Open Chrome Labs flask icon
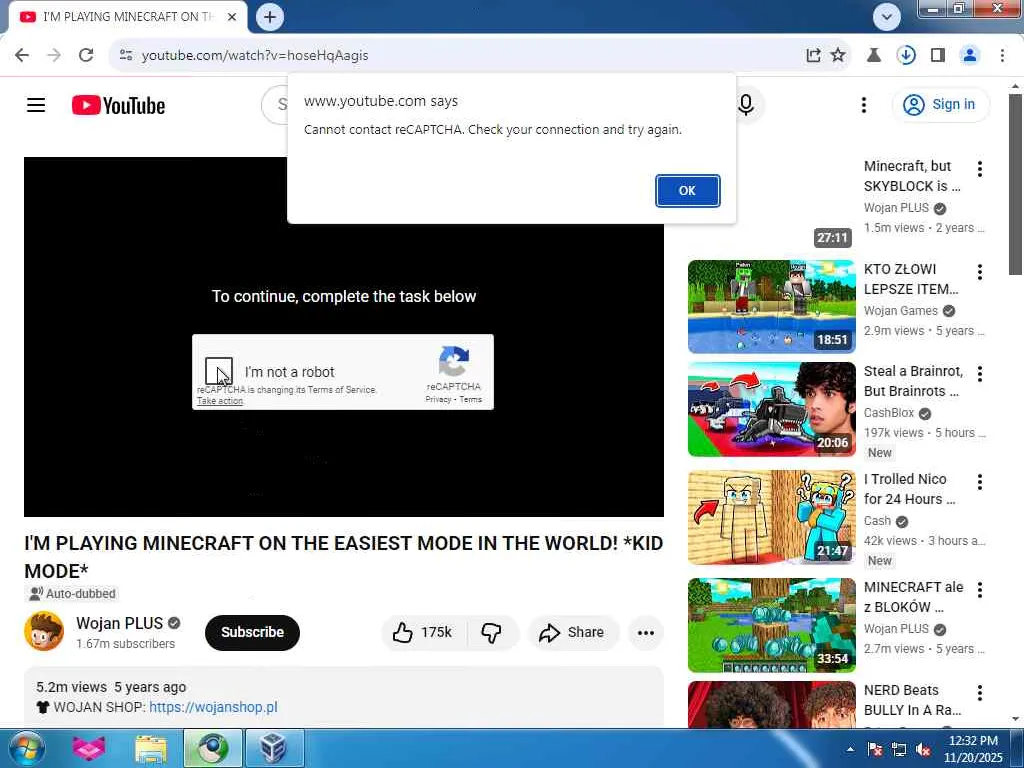 (x=873, y=56)
